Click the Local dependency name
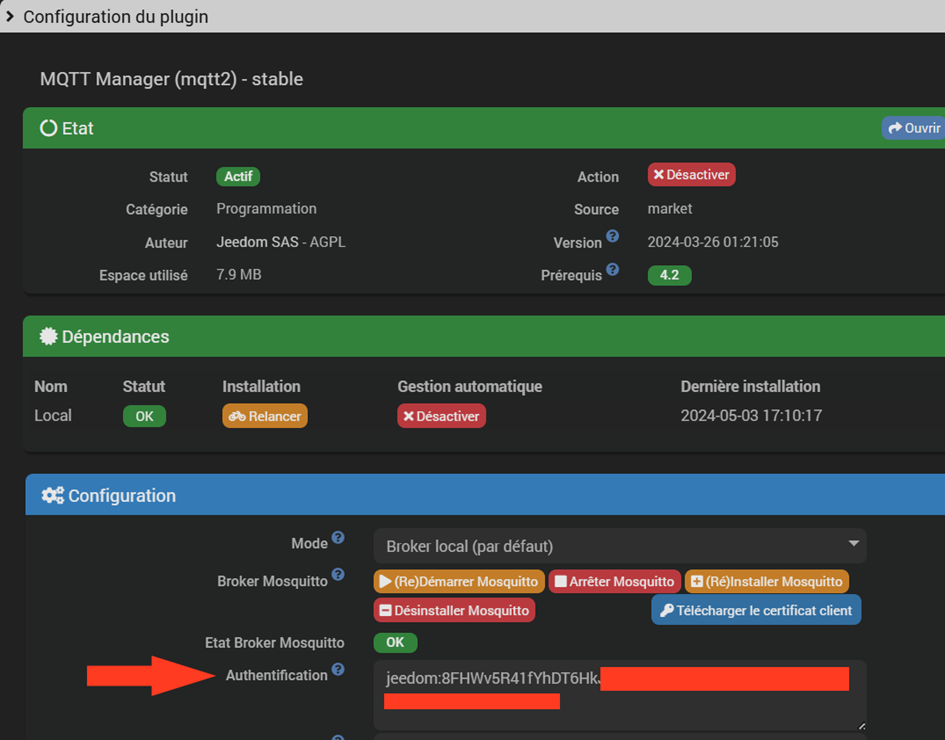Viewport: 945px width, 740px height. click(53, 416)
